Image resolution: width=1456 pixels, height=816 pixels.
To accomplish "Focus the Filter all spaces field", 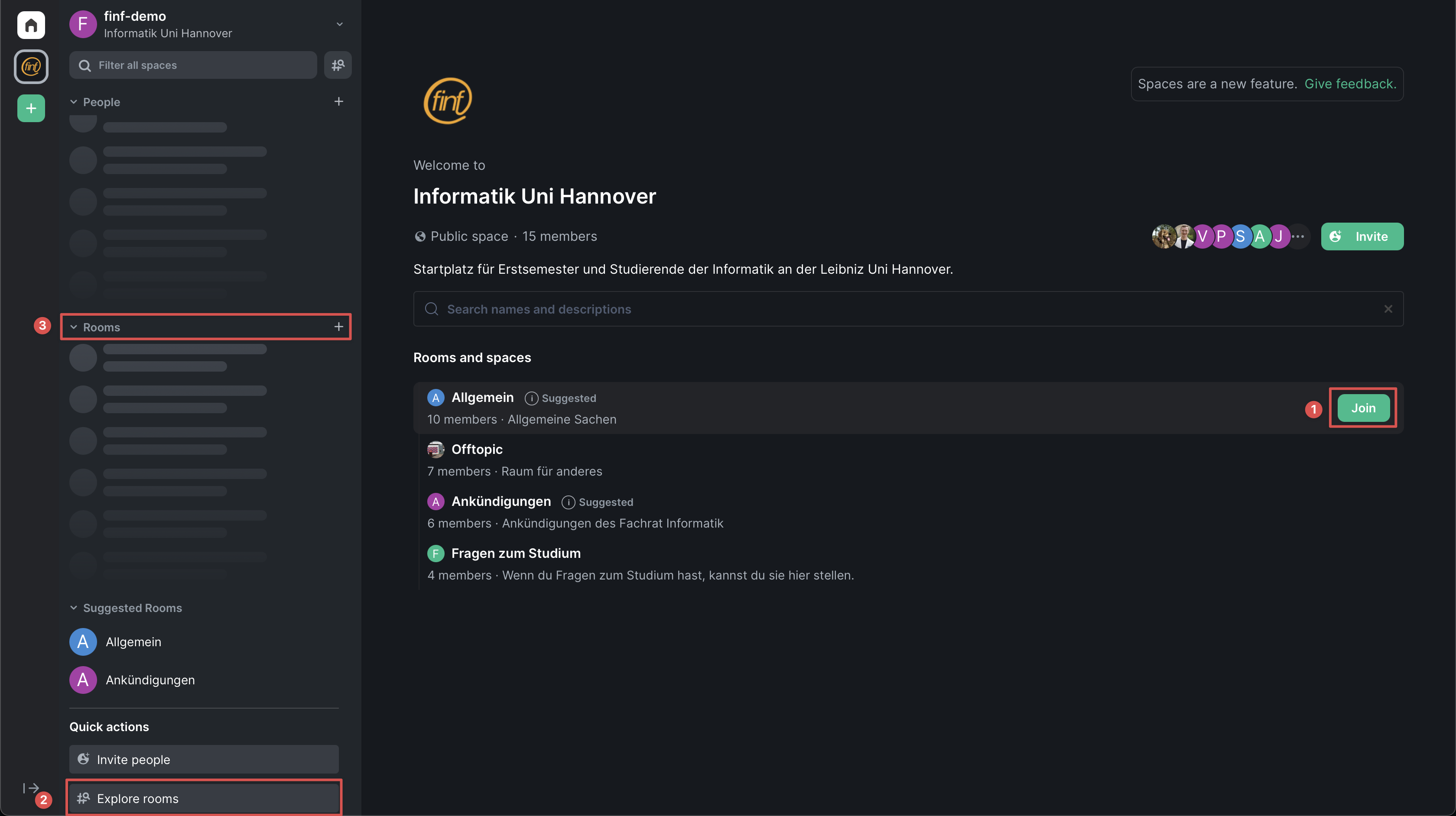I will 193,65.
